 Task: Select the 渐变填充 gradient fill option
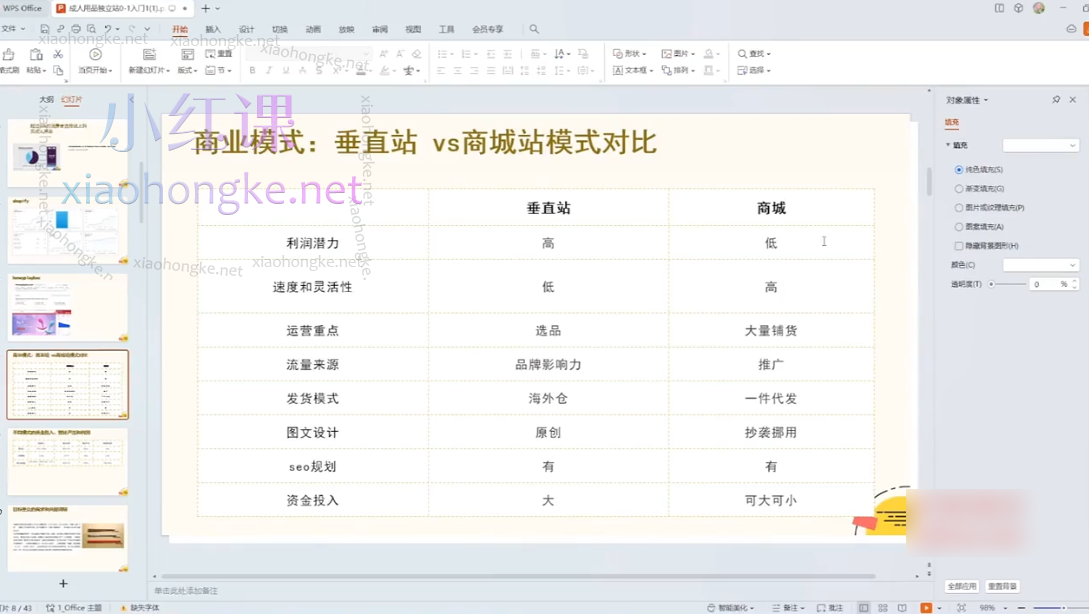[958, 188]
